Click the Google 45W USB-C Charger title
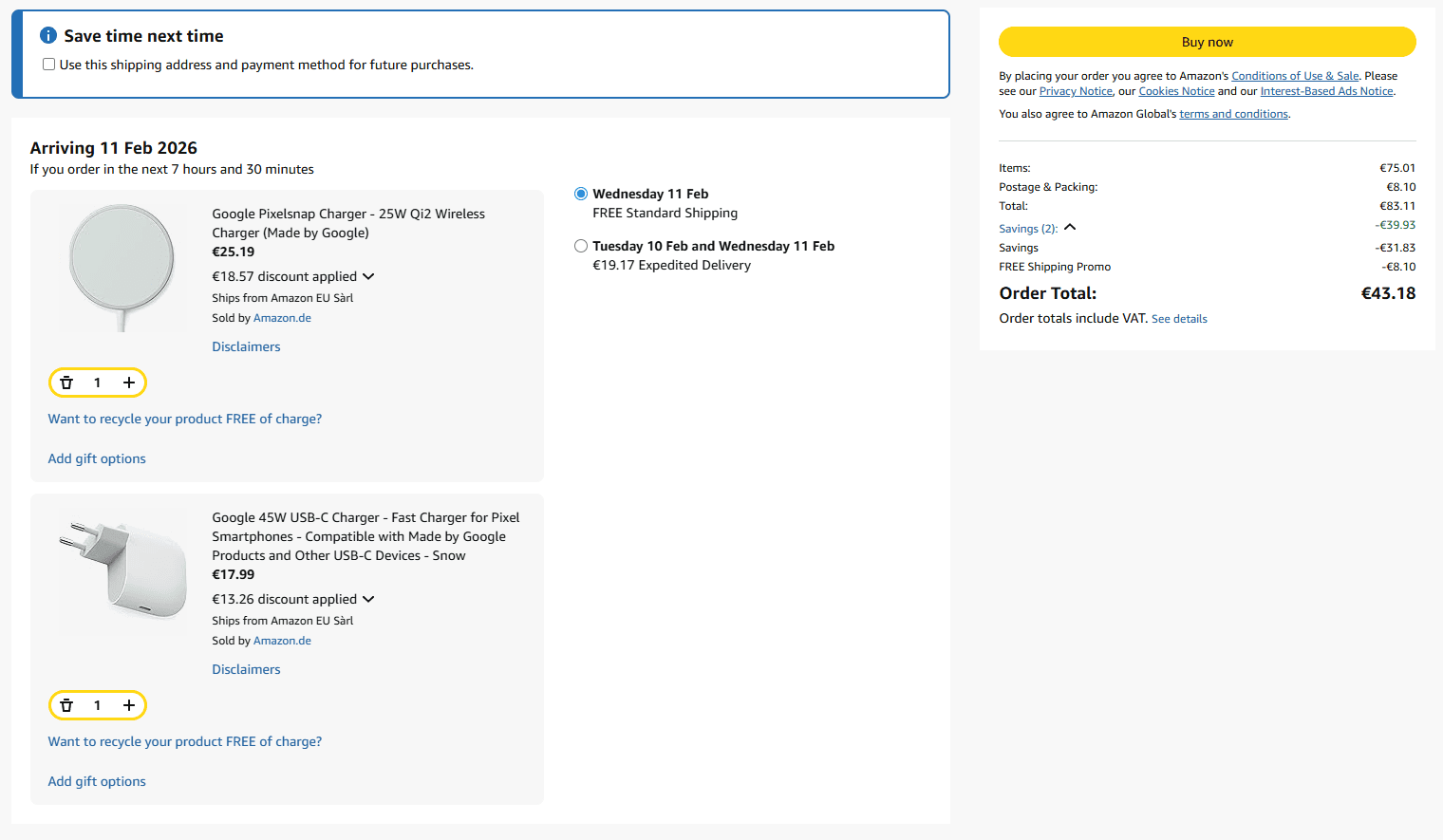The width and height of the screenshot is (1443, 840). point(365,536)
